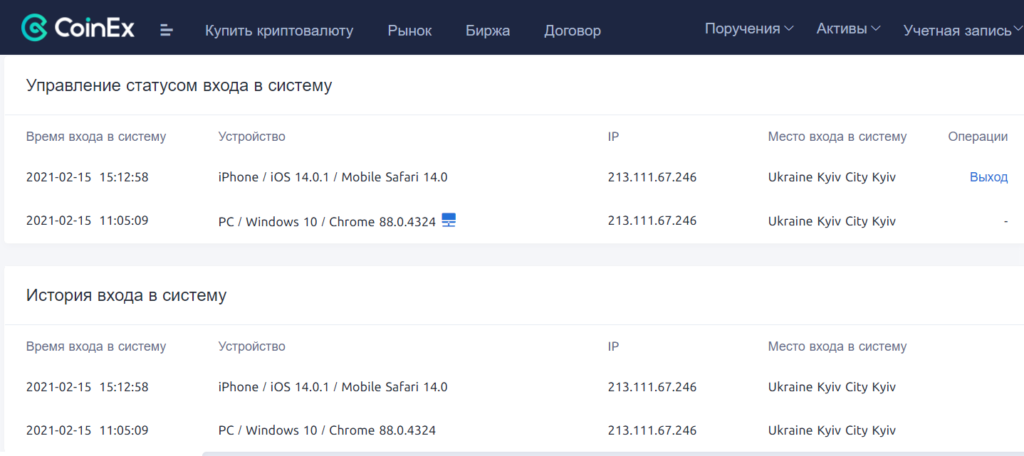
Task: Expand the Поручения dropdown
Action: [x=749, y=29]
